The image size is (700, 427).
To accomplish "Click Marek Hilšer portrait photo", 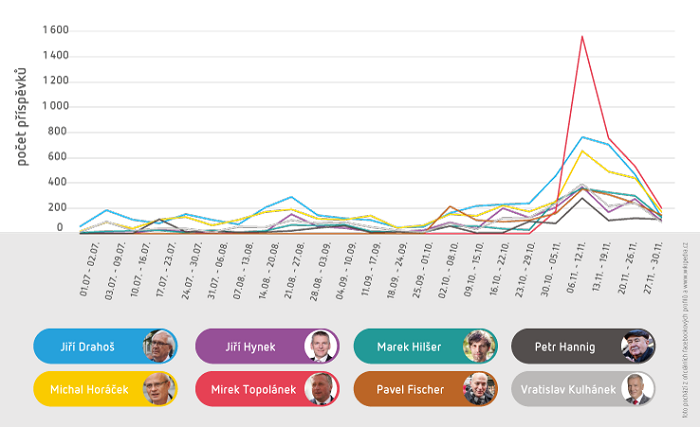I will [479, 346].
